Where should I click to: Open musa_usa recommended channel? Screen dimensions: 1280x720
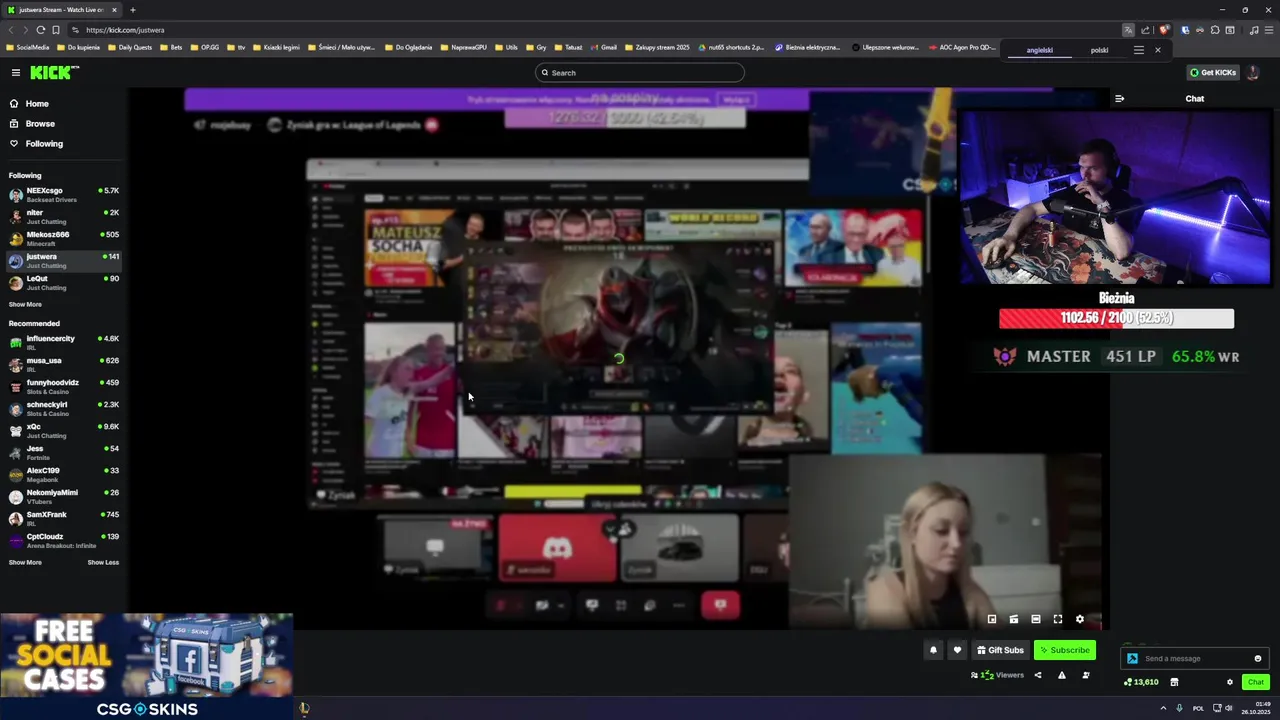(x=63, y=364)
